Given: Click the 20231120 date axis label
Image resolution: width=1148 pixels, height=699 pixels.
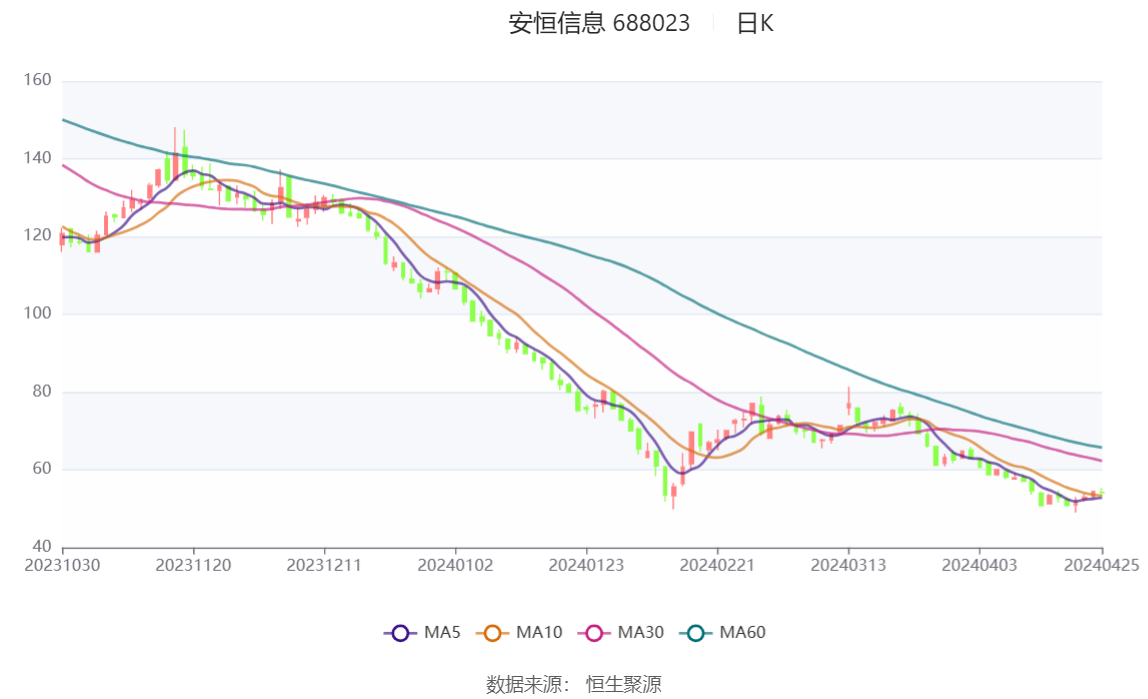Looking at the screenshot, I should coord(193,566).
